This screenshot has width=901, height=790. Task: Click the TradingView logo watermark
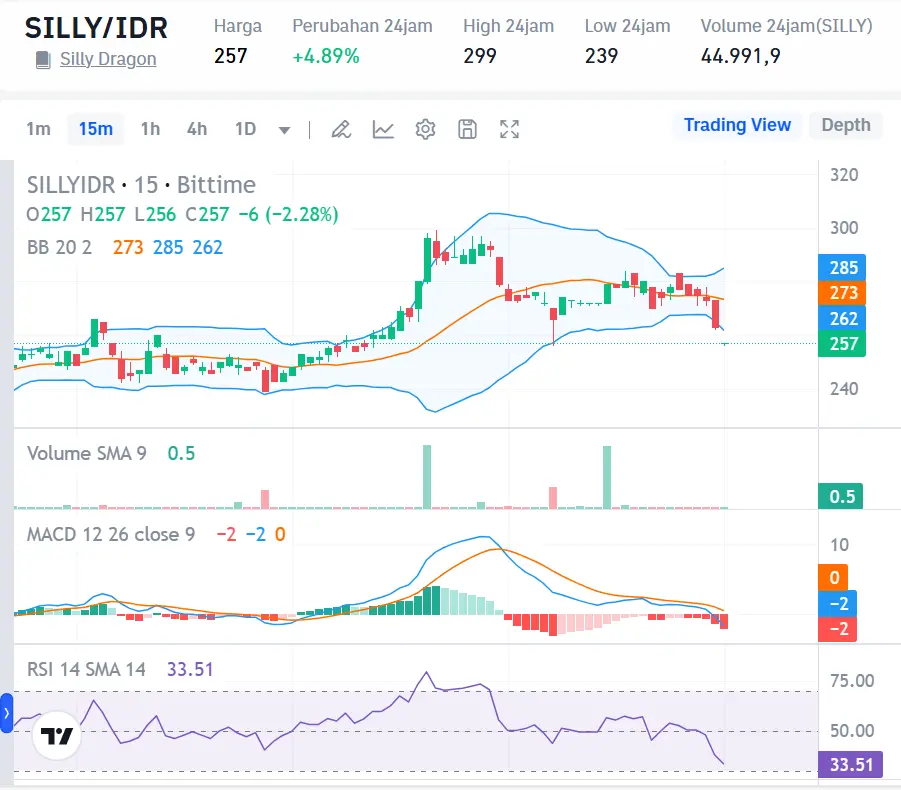point(57,736)
